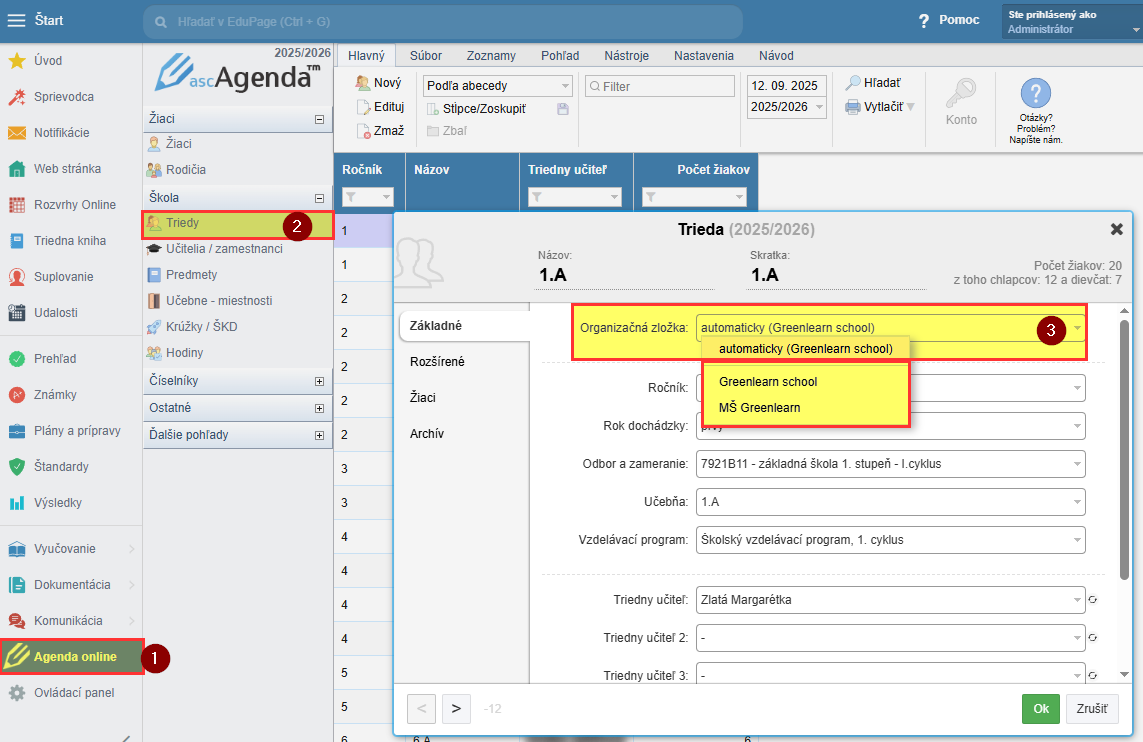This screenshot has height=742, width=1143.
Task: Go to next class with > arrow
Action: [455, 709]
